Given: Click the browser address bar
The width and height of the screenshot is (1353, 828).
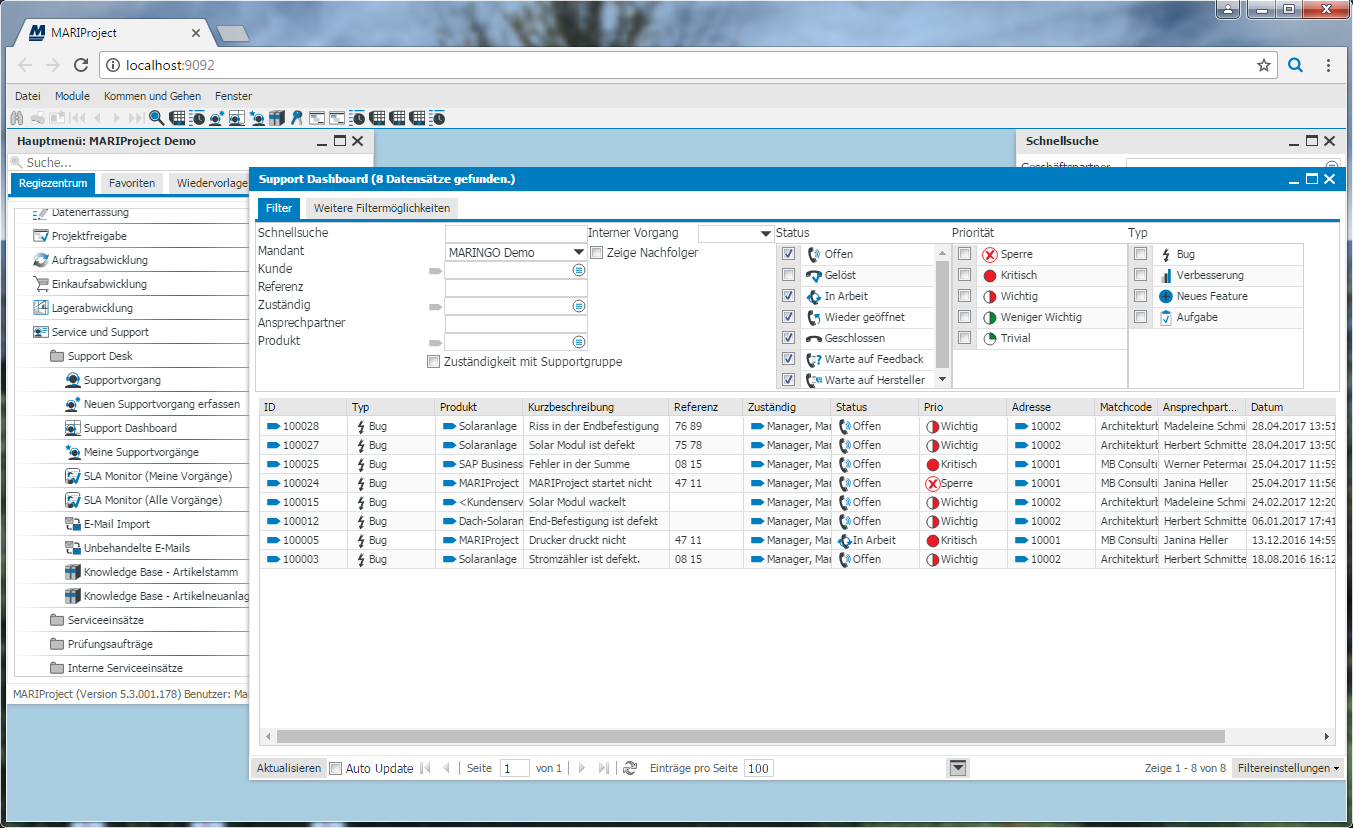Looking at the screenshot, I should (687, 65).
